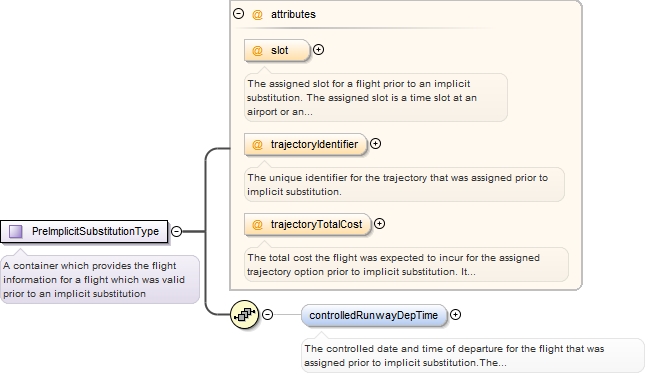The image size is (652, 376).
Task: Expand the trajectoryIdentifier attribute
Action: click(375, 143)
